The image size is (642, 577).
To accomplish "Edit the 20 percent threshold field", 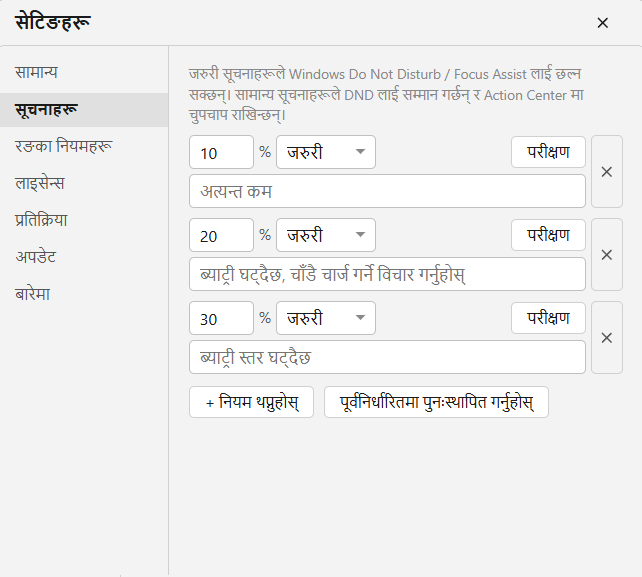I will (222, 235).
